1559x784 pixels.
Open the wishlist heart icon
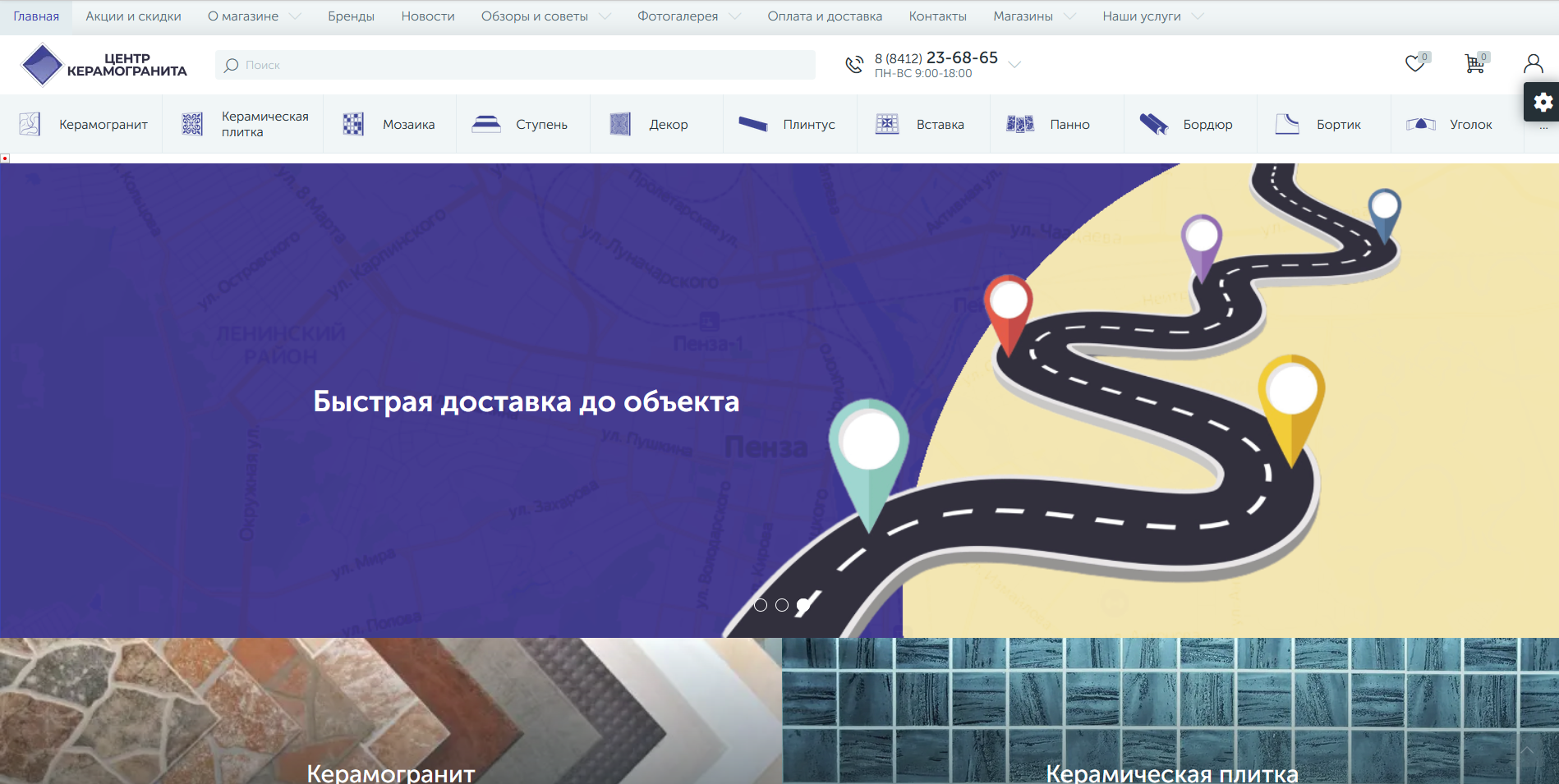pyautogui.click(x=1414, y=63)
